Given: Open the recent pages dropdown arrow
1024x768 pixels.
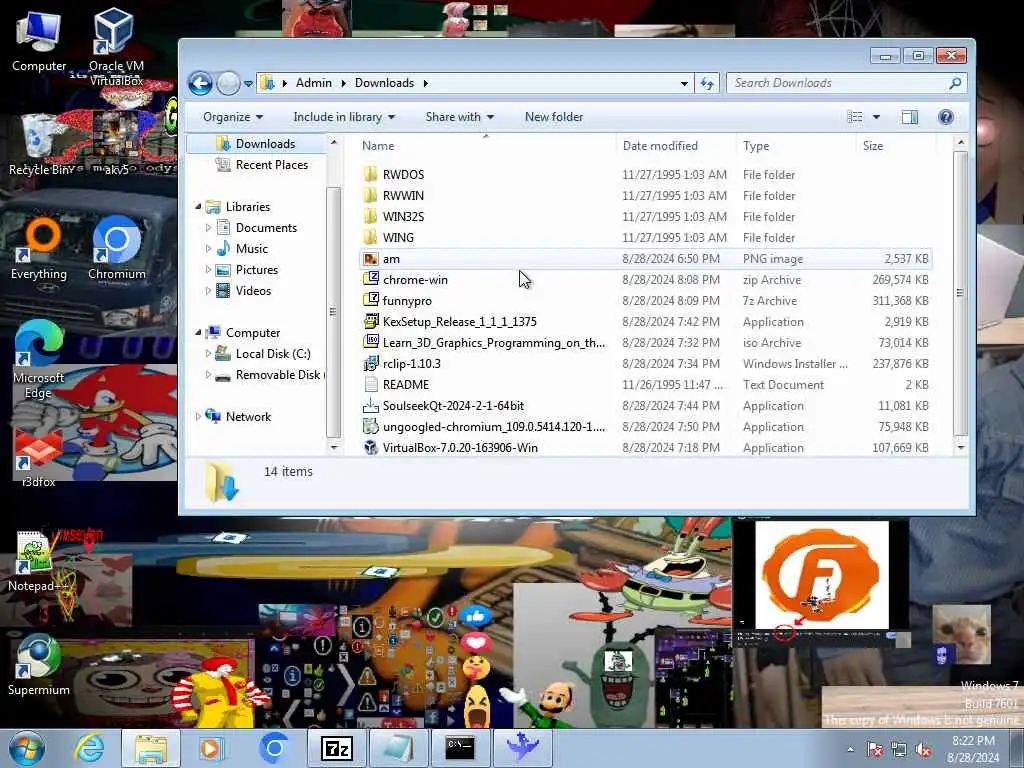Looking at the screenshot, I should [x=248, y=84].
